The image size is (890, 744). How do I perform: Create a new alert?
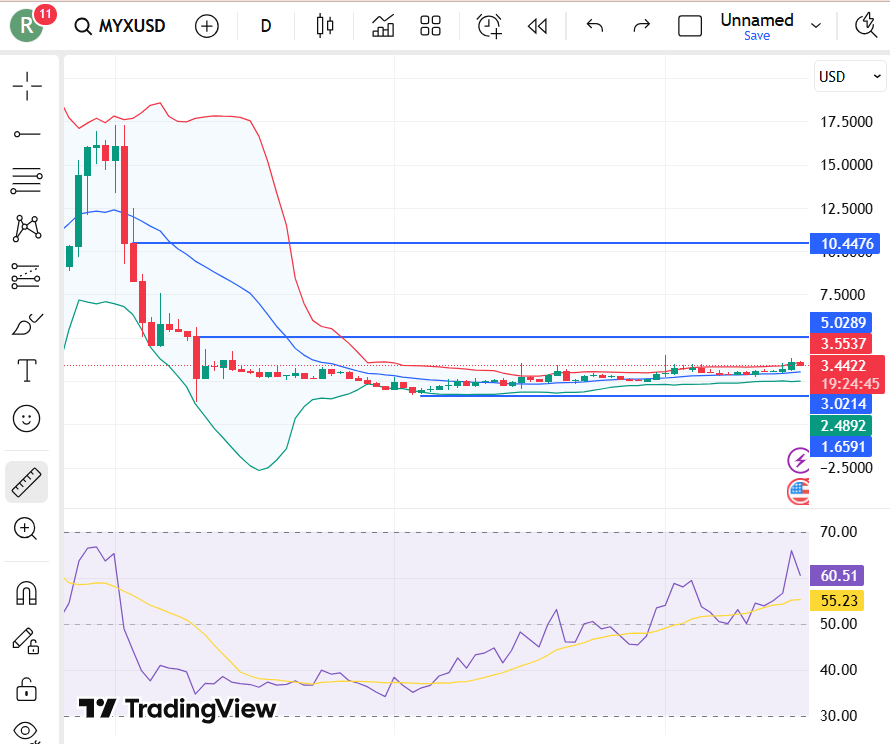[x=489, y=26]
